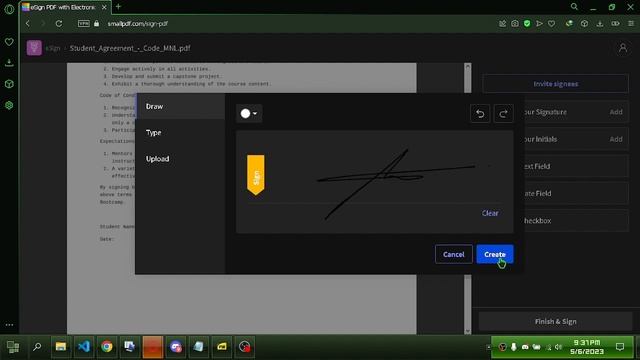Open Windows taskbar search
Viewport: 640px width, 360px height.
(37, 347)
